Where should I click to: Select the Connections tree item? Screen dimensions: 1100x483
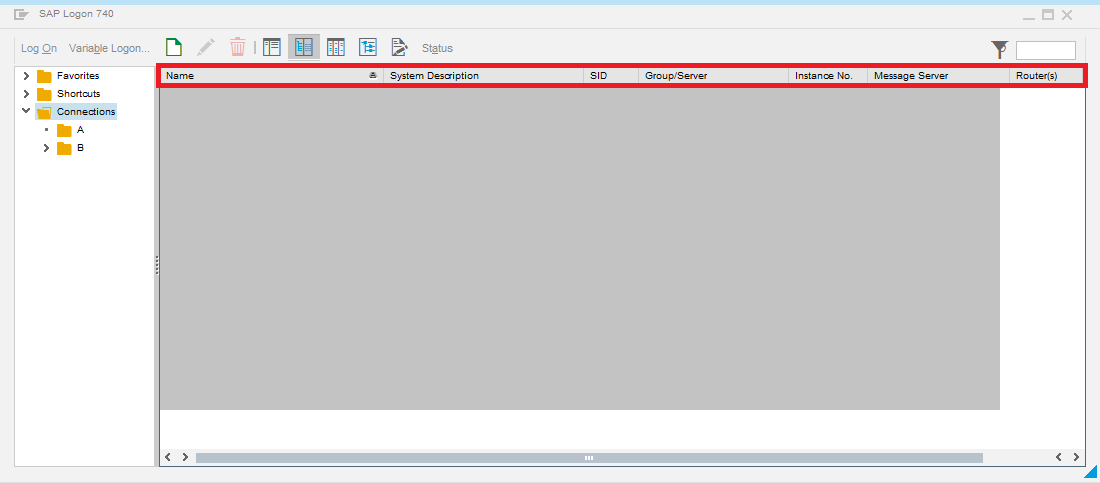coord(86,112)
